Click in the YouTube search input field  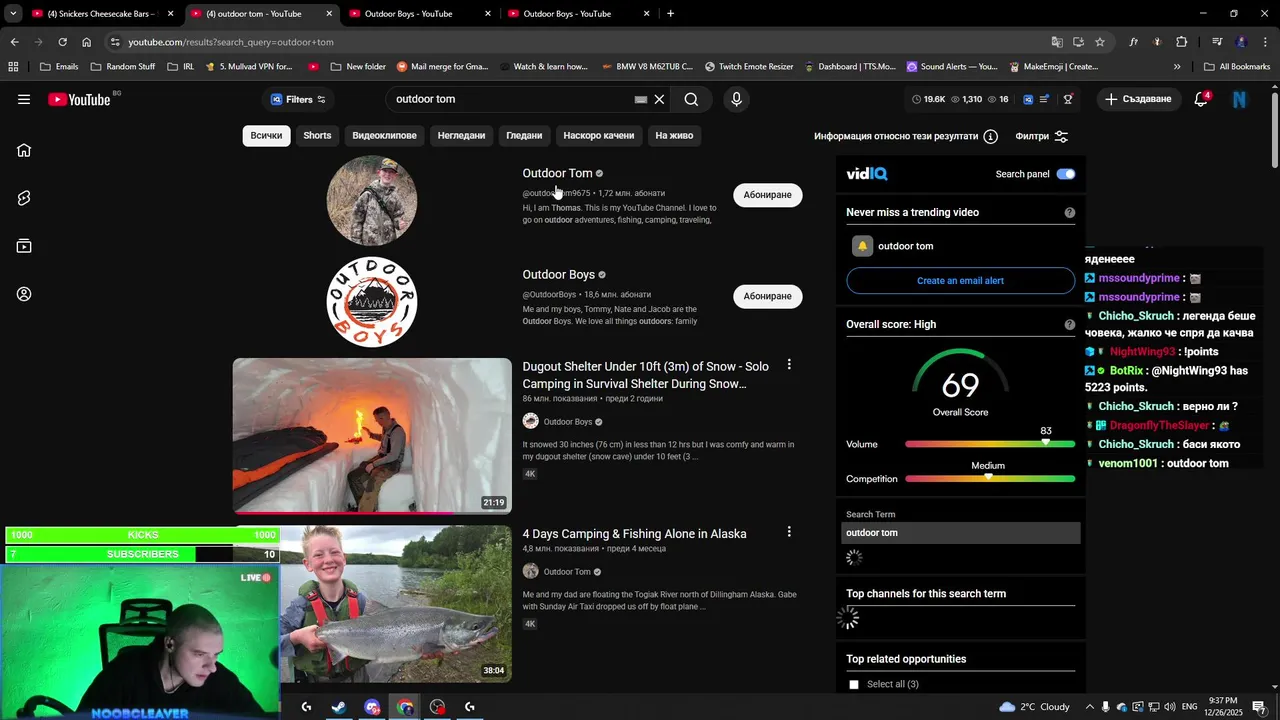tap(510, 99)
